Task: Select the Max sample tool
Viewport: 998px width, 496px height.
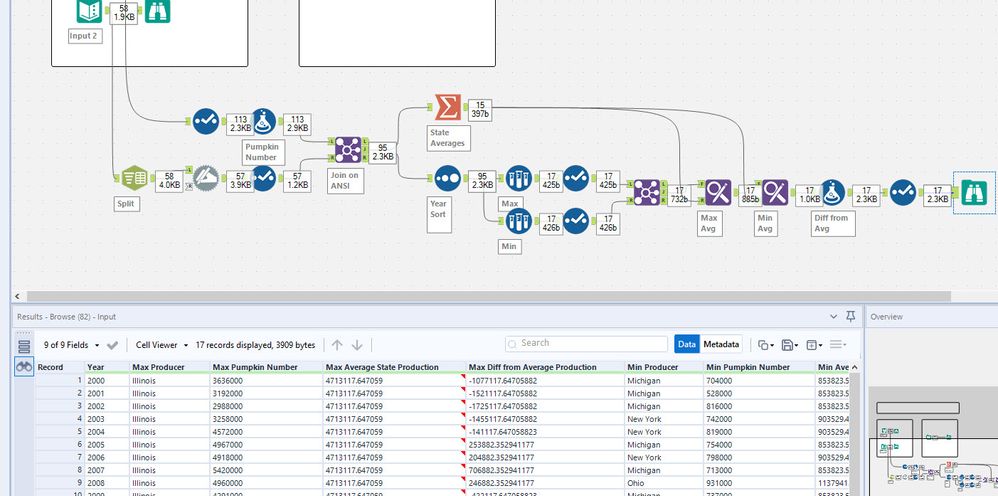Action: click(x=518, y=179)
